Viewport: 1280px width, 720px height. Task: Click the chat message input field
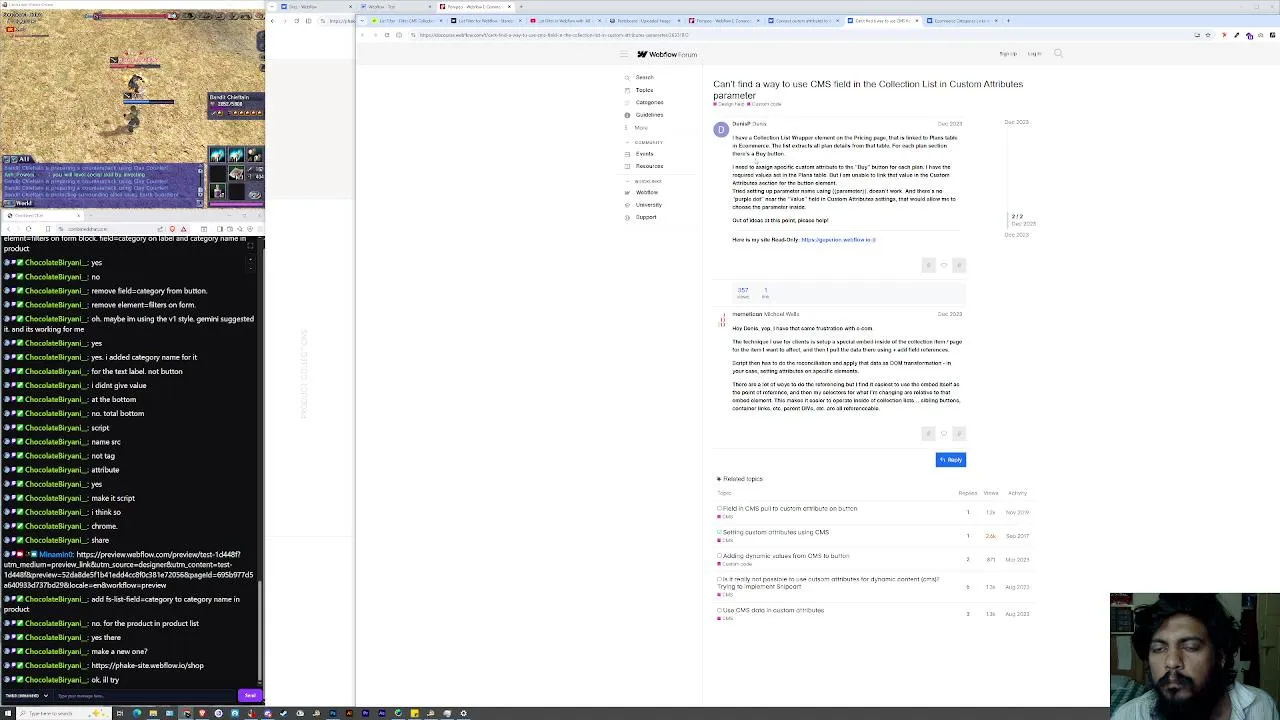[x=144, y=696]
